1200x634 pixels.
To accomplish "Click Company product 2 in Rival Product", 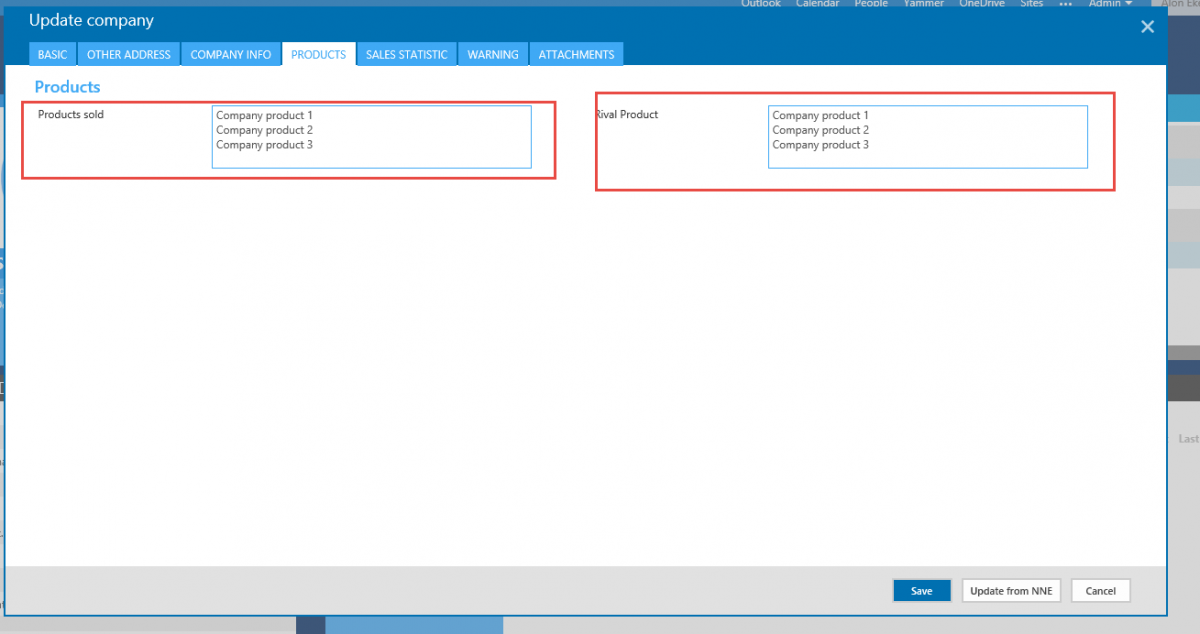I will coord(820,130).
